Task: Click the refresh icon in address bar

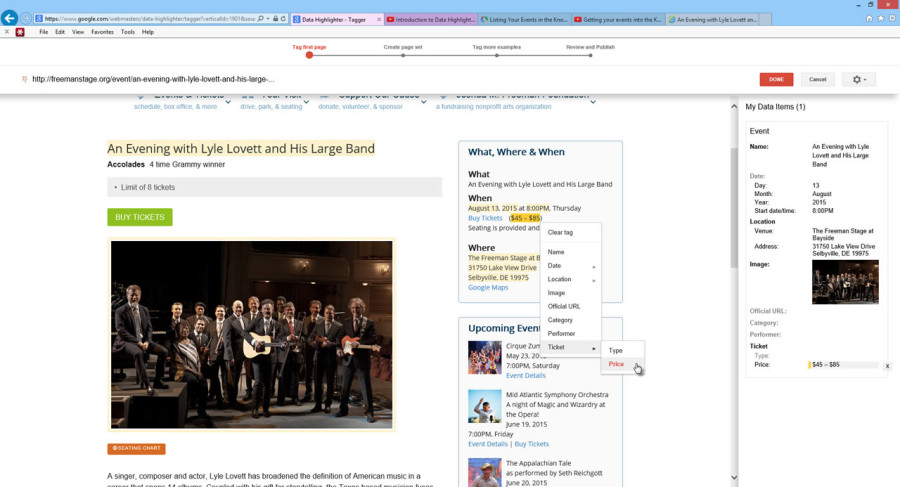Action: (x=283, y=19)
